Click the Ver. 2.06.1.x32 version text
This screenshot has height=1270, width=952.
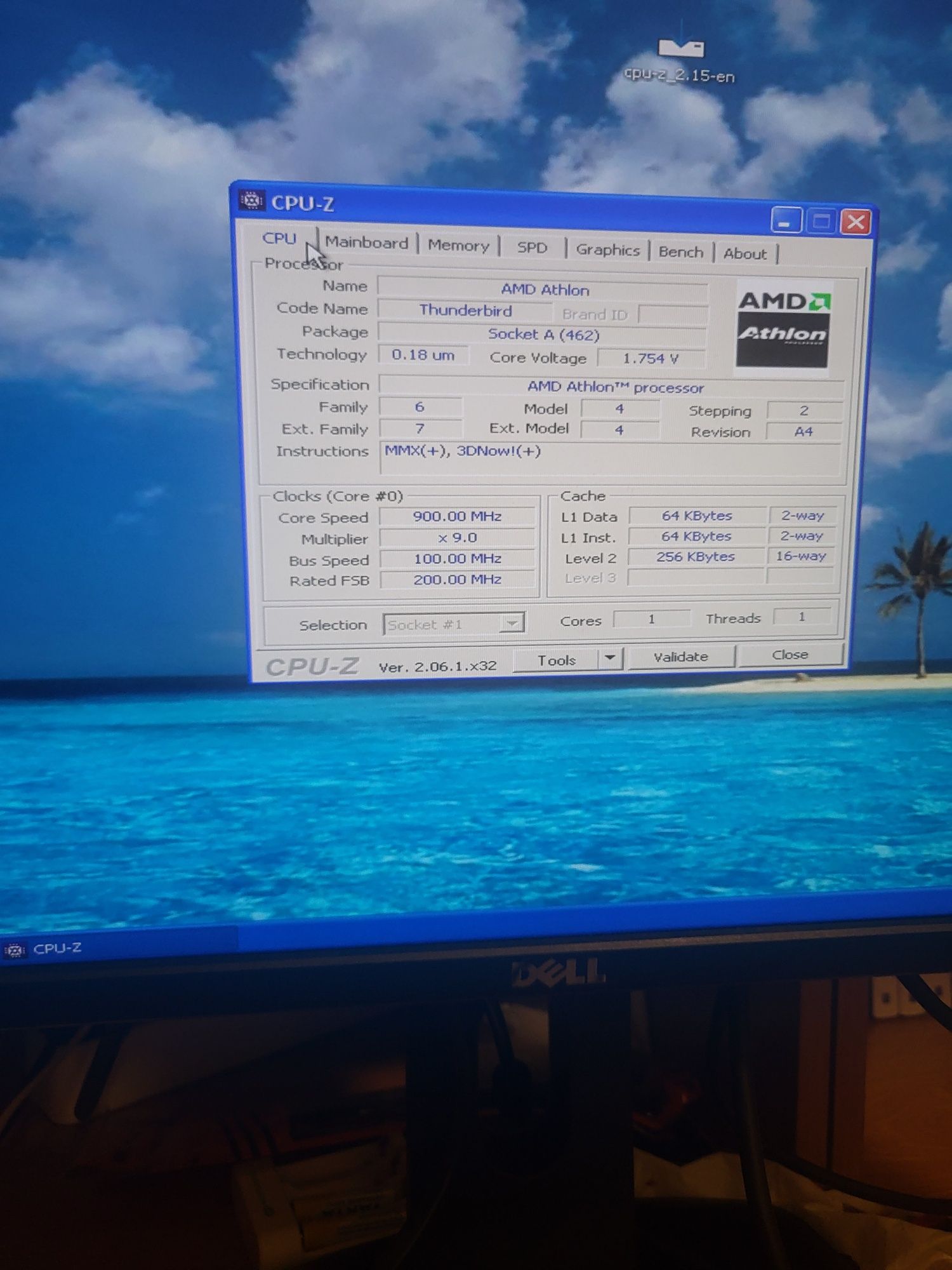[x=438, y=666]
